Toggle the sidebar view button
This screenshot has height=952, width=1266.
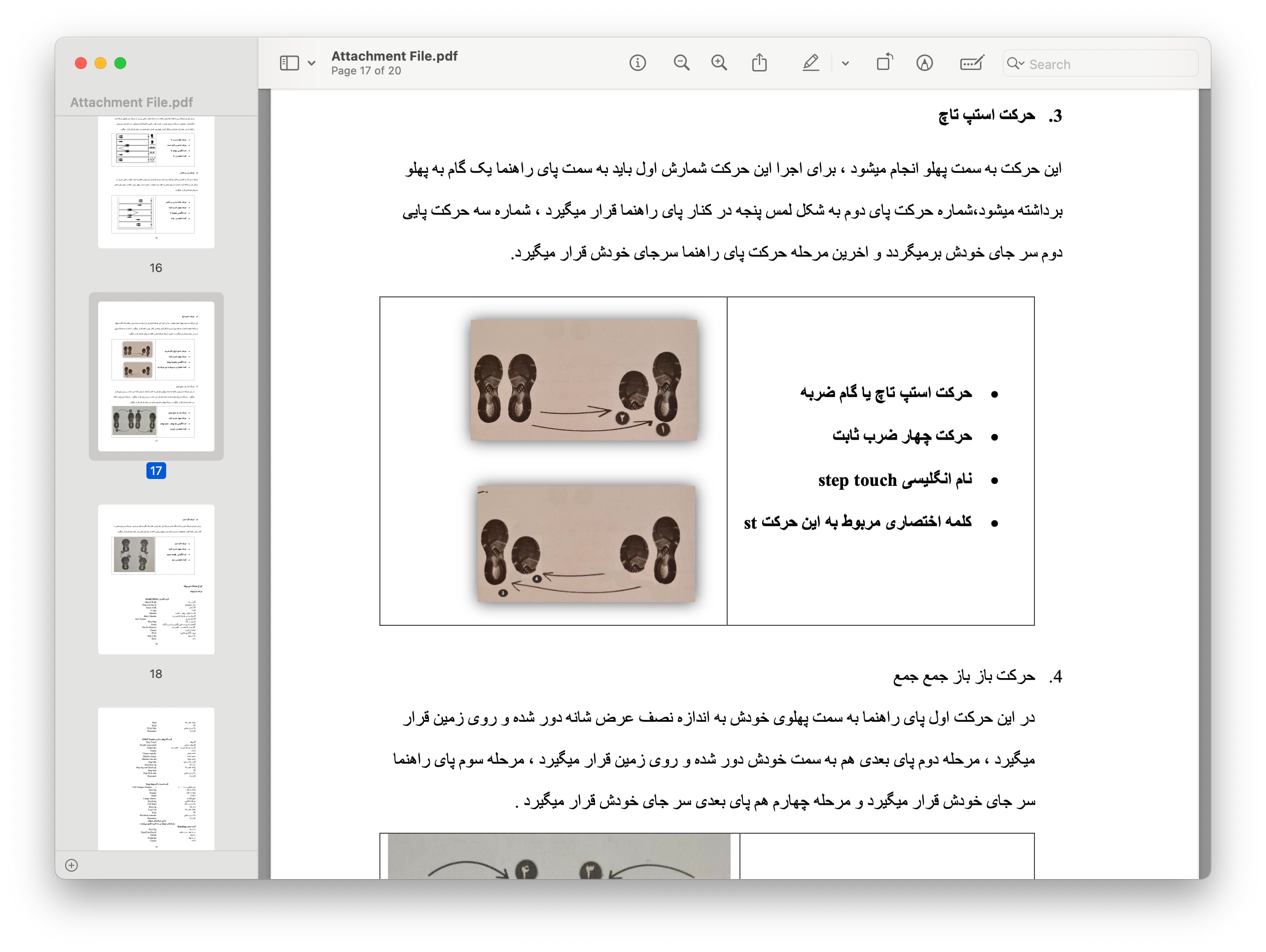pos(289,63)
